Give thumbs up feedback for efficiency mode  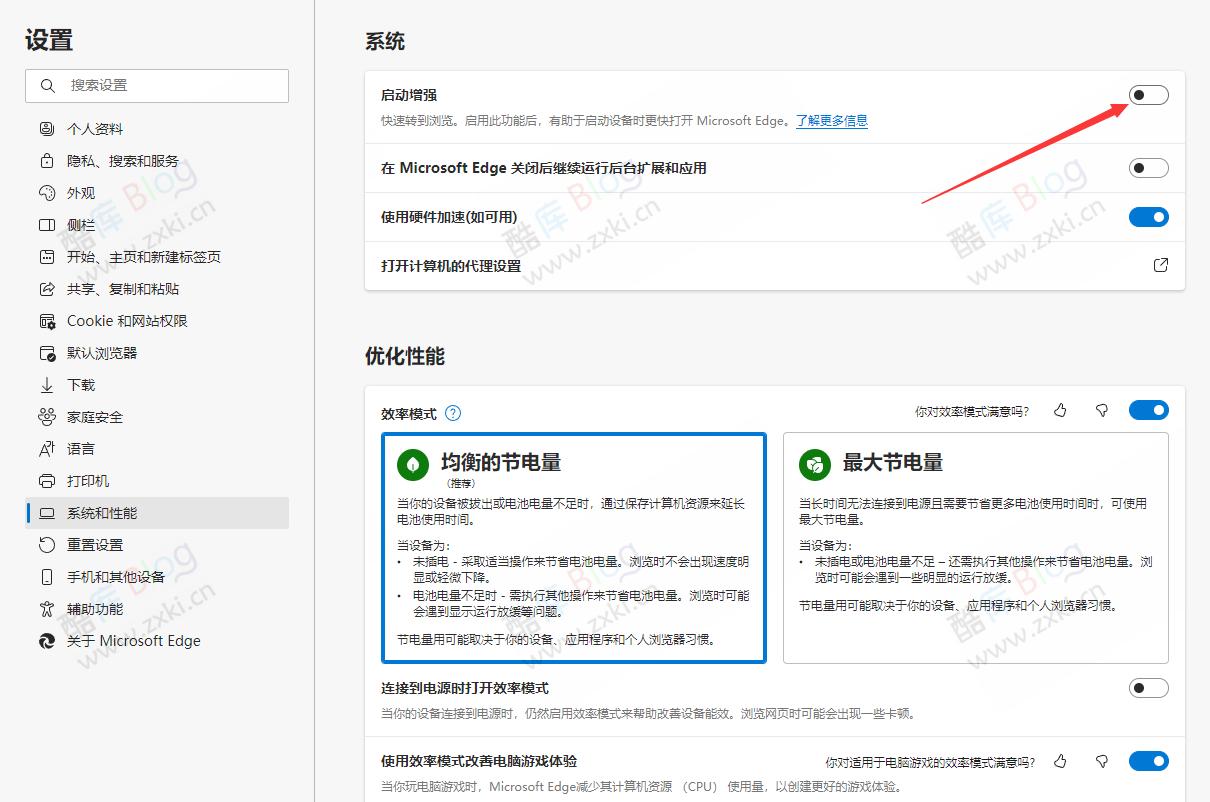click(x=1060, y=410)
